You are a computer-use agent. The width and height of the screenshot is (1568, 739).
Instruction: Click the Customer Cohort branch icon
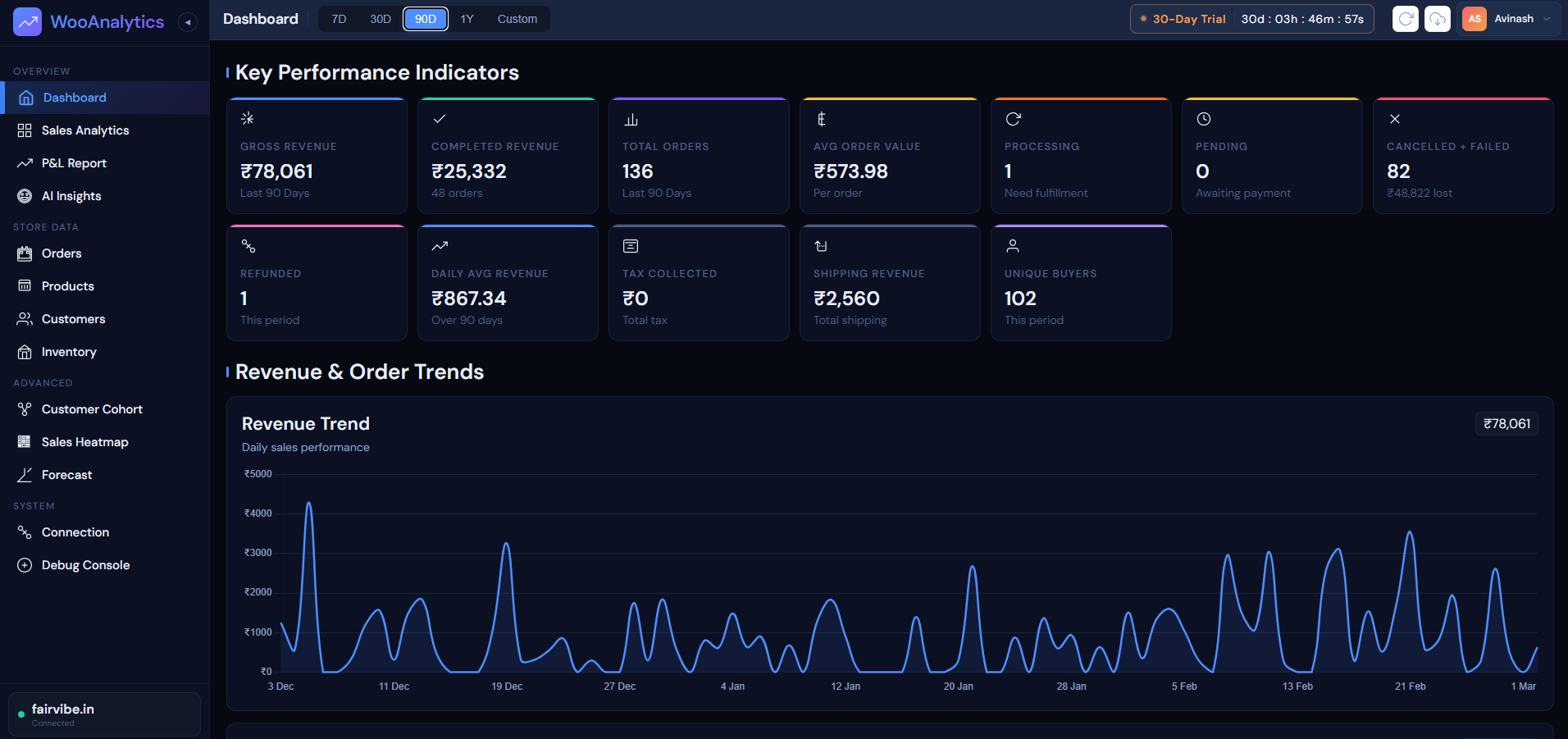[25, 408]
